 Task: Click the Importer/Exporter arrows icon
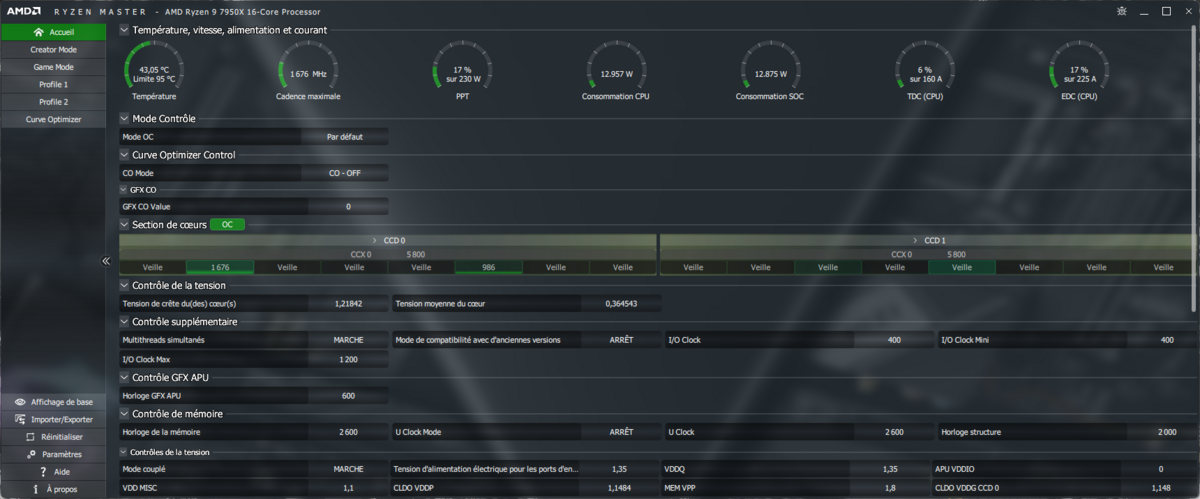[20, 419]
